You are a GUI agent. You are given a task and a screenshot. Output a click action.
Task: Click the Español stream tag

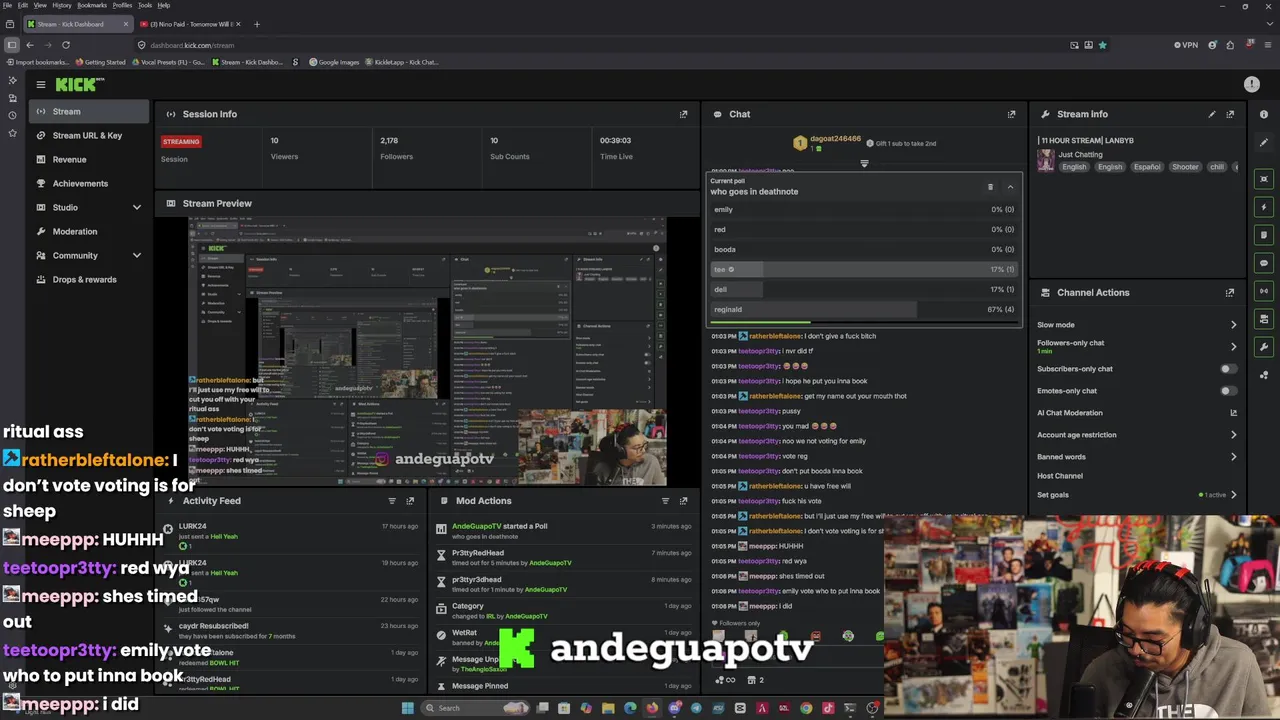[x=1147, y=167]
